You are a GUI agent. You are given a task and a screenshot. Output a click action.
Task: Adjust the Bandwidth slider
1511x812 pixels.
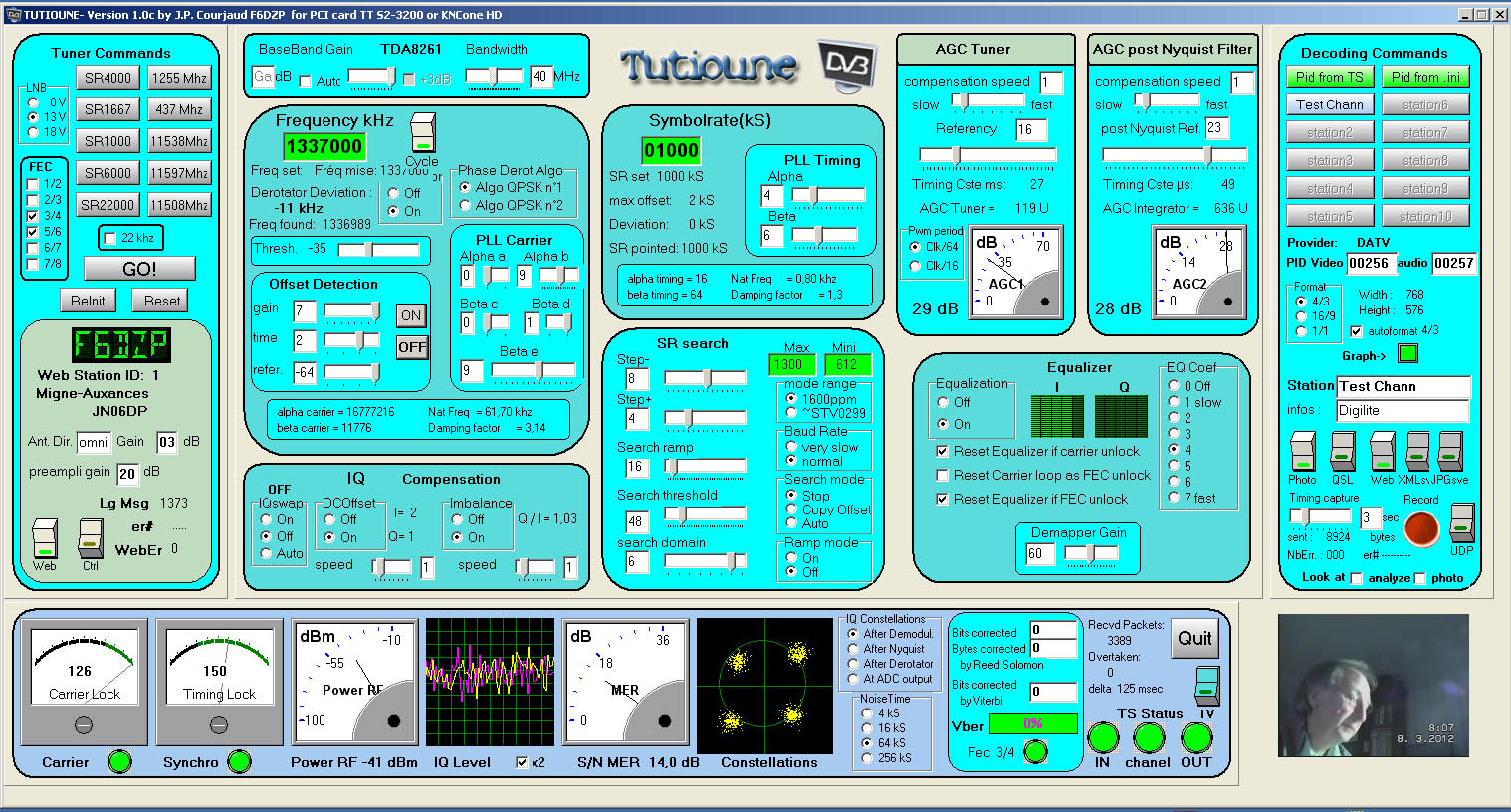pyautogui.click(x=493, y=77)
